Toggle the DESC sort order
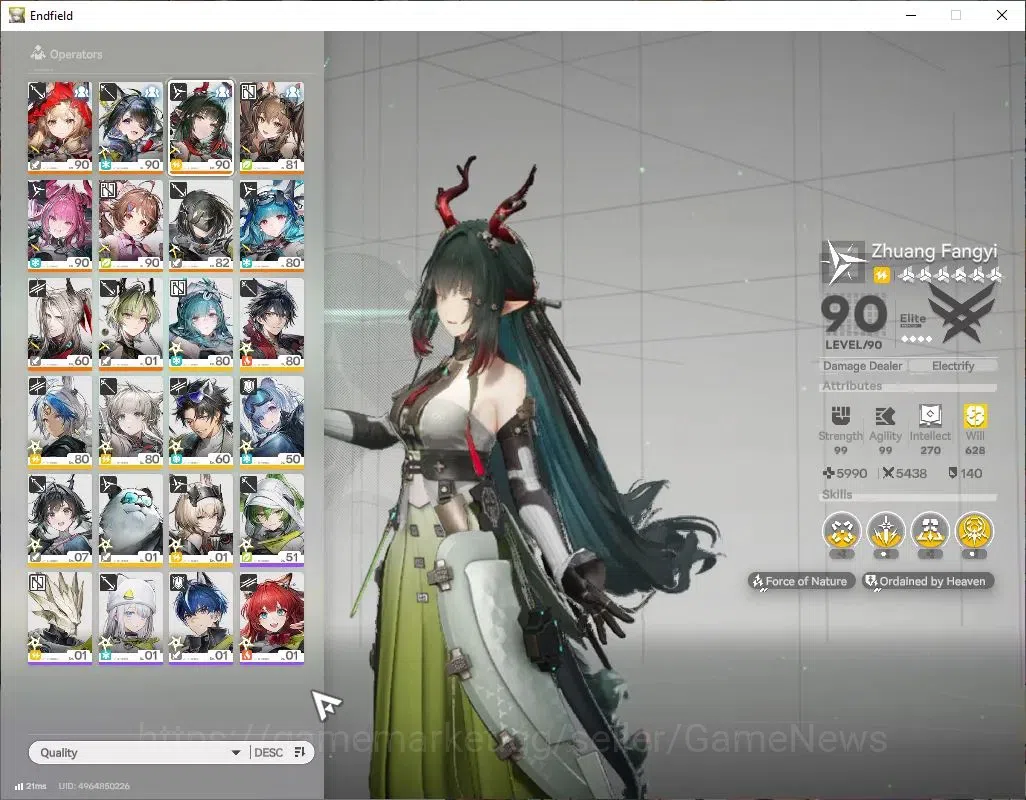Viewport: 1026px width, 800px height. tap(268, 753)
